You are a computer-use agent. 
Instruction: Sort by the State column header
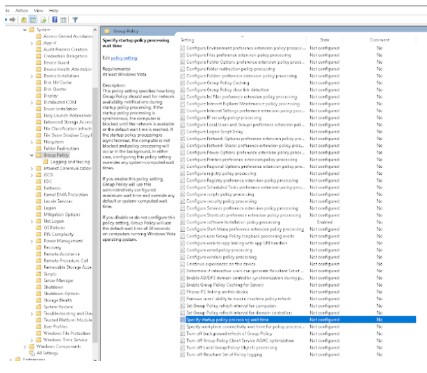tap(324, 40)
